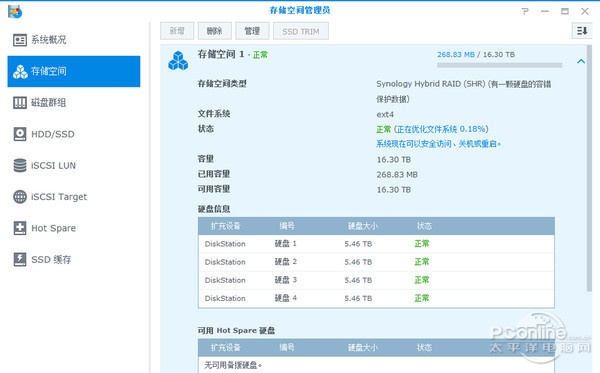Click the 新增 create button
Screen dimensions: 600x373
[x=177, y=31]
